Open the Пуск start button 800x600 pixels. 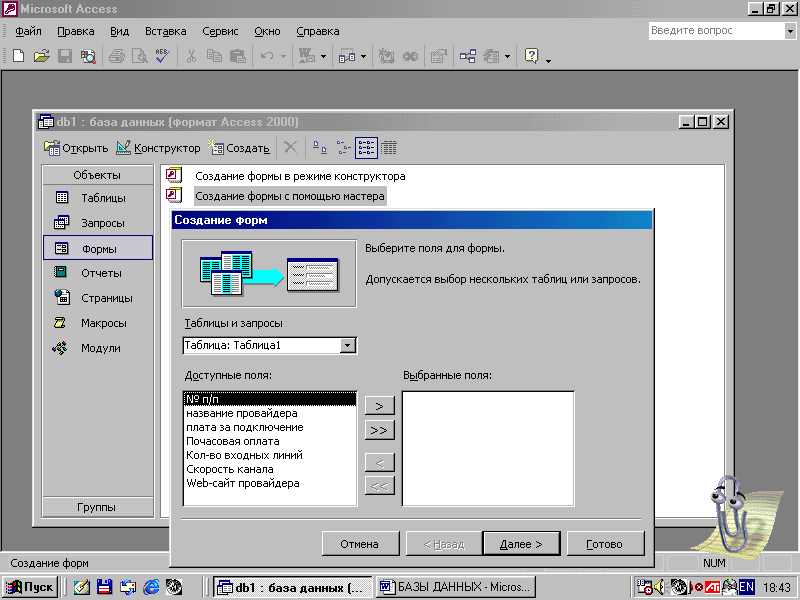(x=30, y=587)
